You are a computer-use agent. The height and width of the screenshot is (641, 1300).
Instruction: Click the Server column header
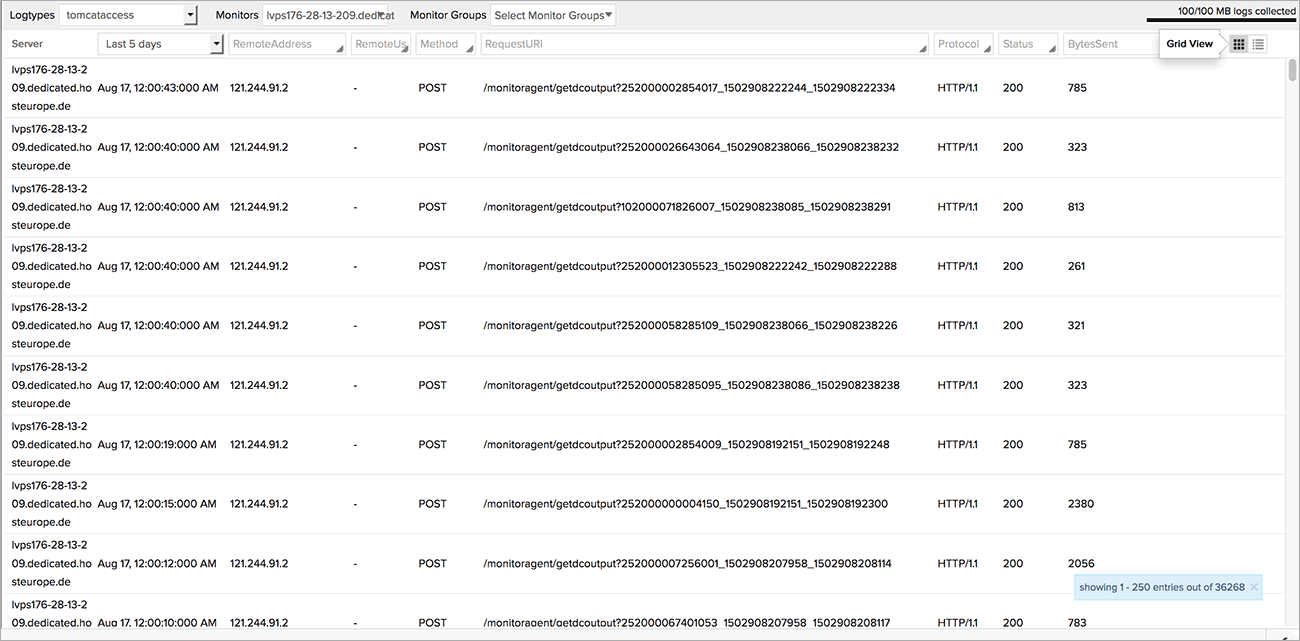tap(28, 44)
